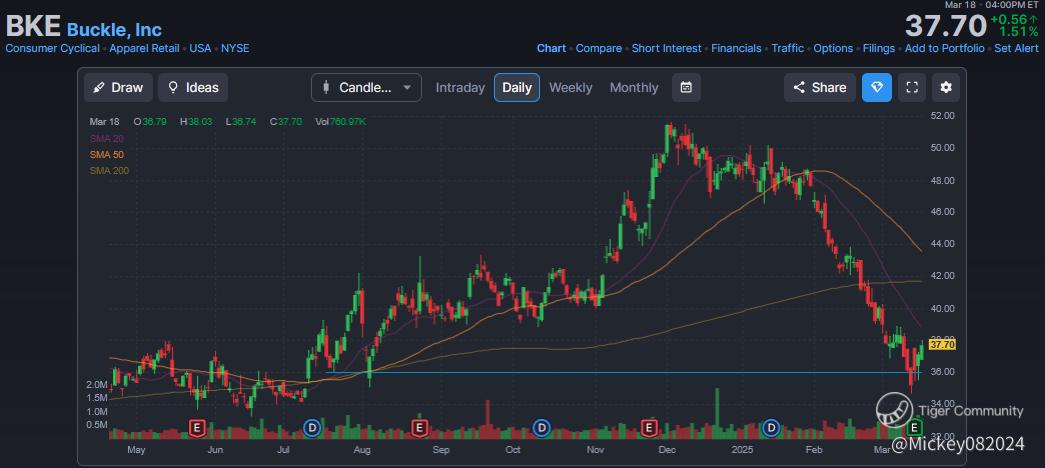Click the dividend marker in October

tap(542, 427)
